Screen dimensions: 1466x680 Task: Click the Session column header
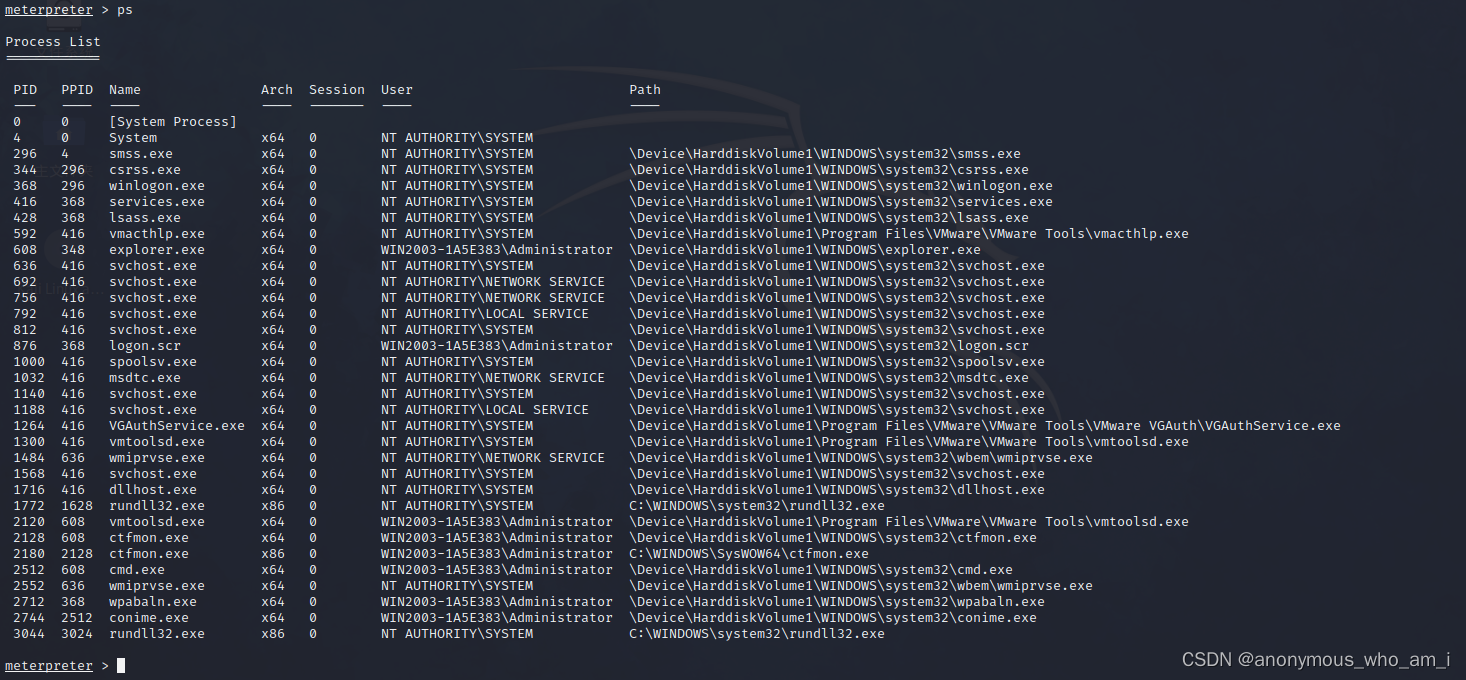(x=337, y=90)
